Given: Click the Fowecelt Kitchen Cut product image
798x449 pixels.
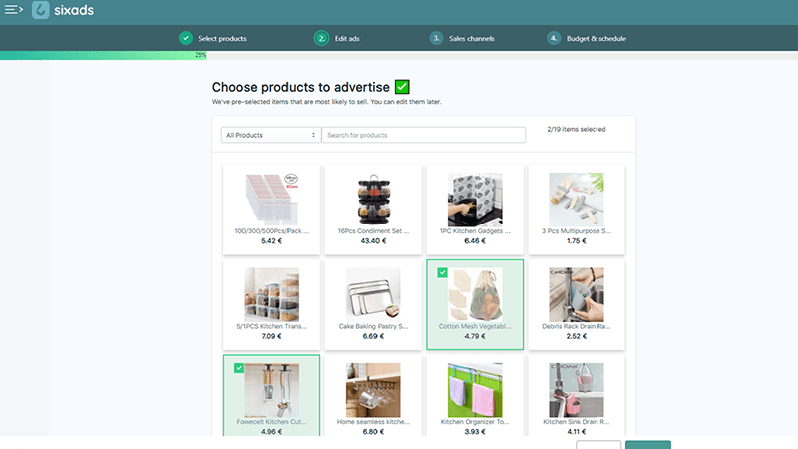Looking at the screenshot, I should coord(271,390).
